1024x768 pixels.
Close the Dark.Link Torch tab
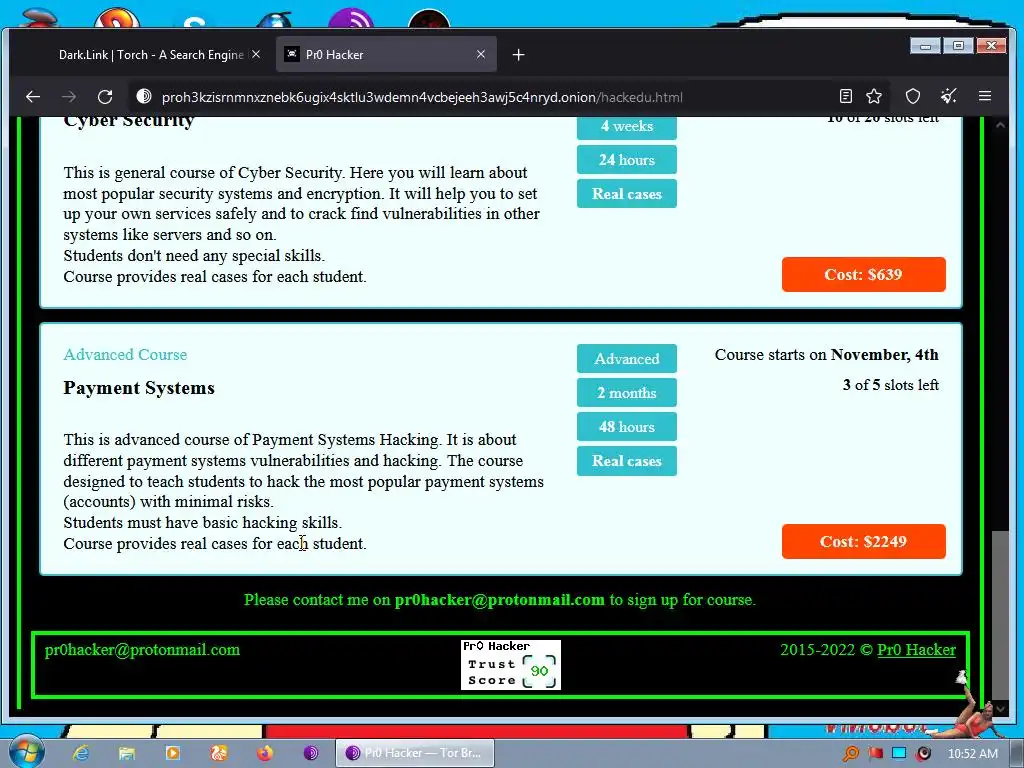pos(256,54)
